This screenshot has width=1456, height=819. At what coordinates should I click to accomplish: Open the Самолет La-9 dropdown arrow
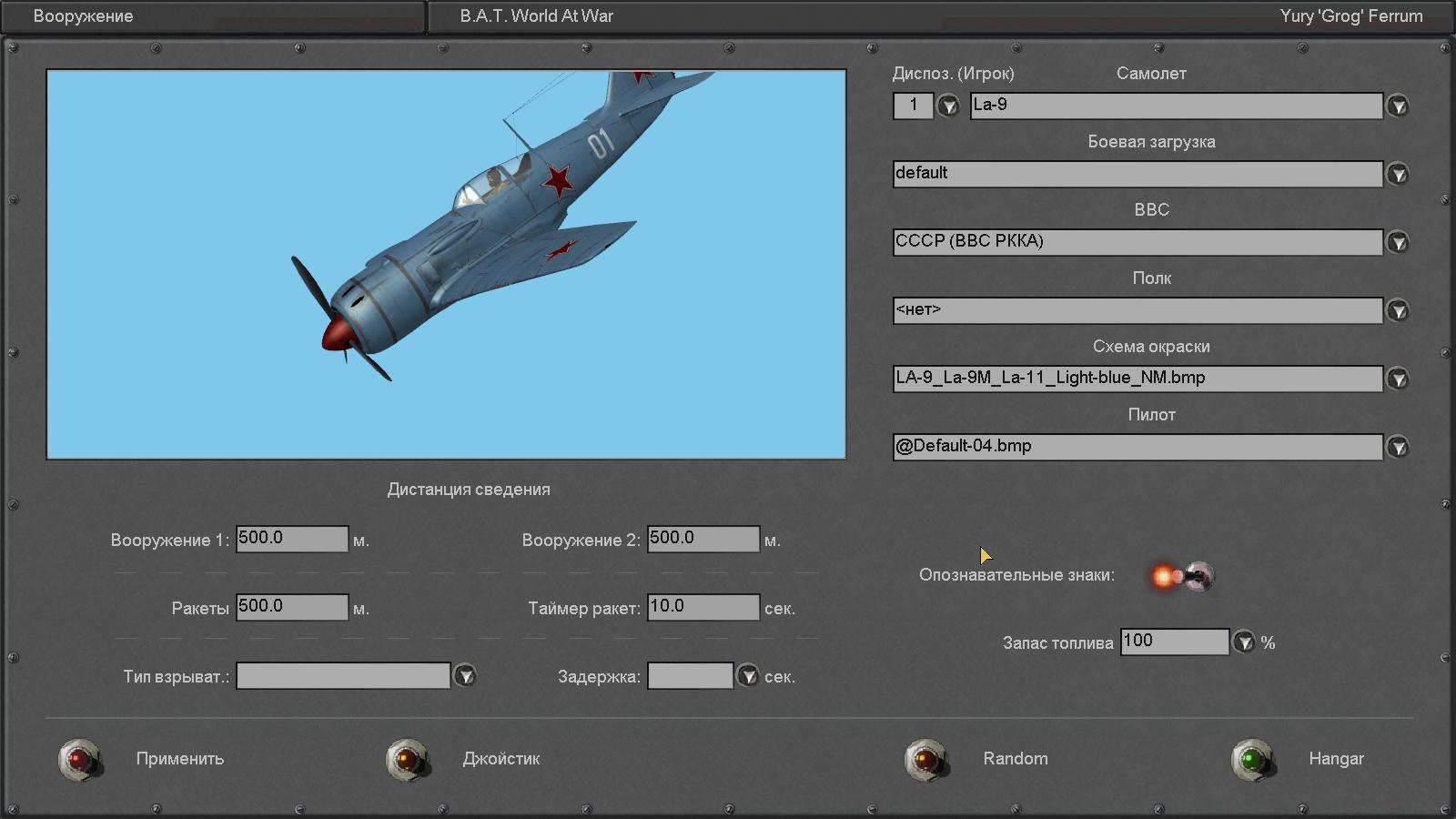click(1398, 106)
